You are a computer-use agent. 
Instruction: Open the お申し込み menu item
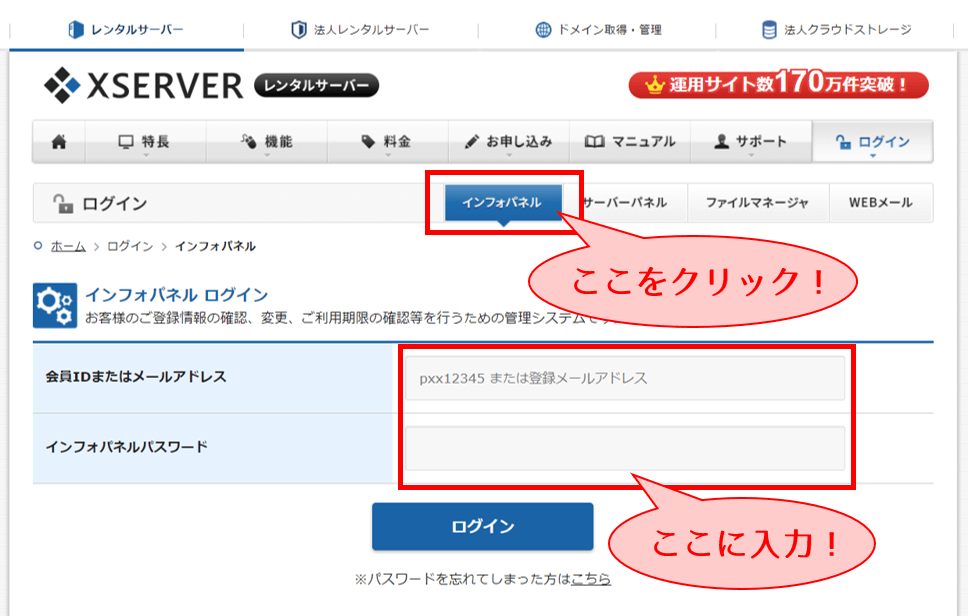(508, 142)
